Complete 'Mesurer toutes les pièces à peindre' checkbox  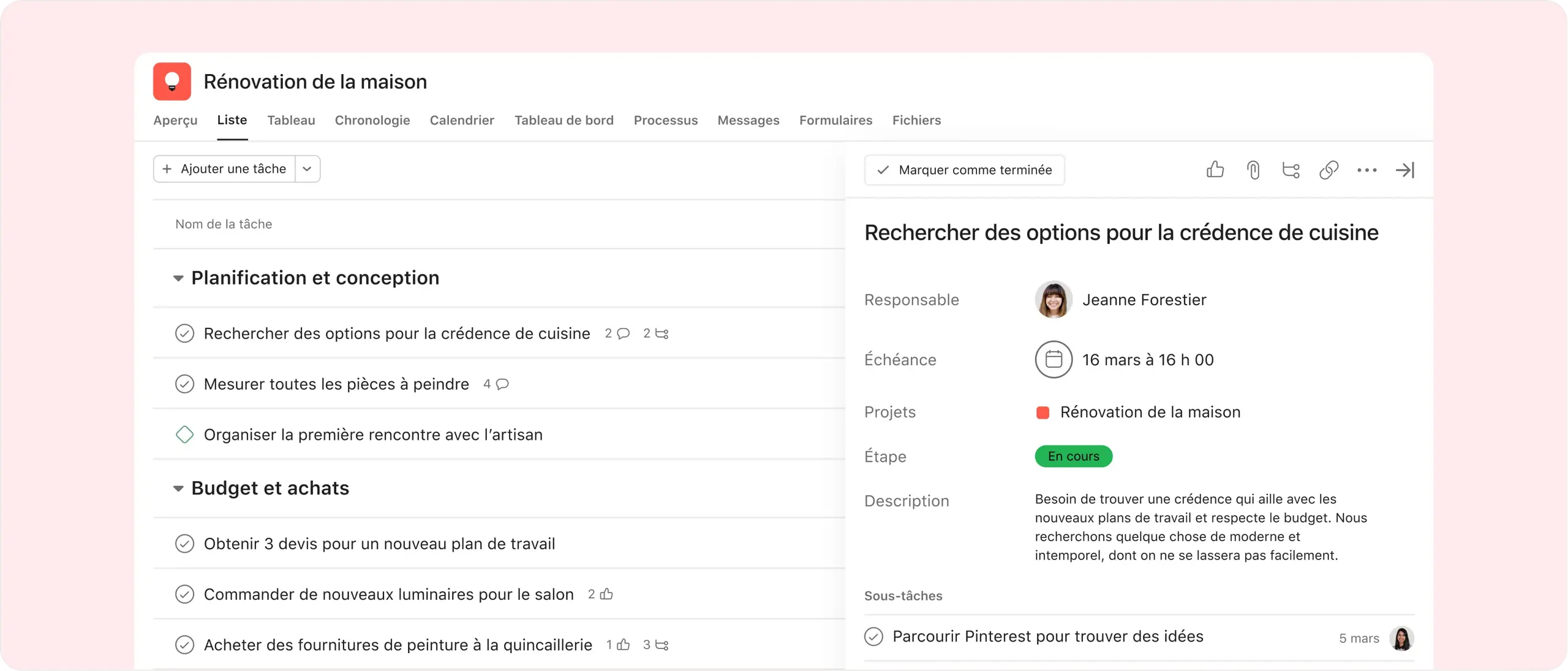184,384
